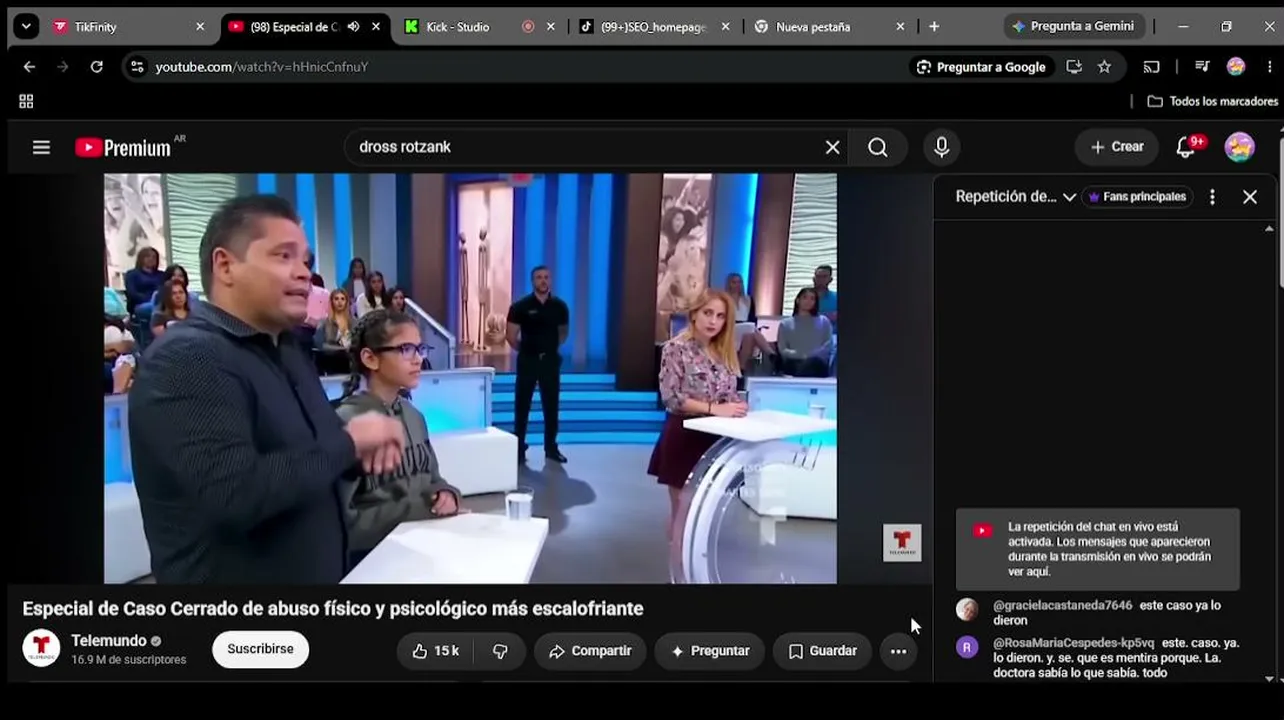Open the cast media icon

[1152, 67]
